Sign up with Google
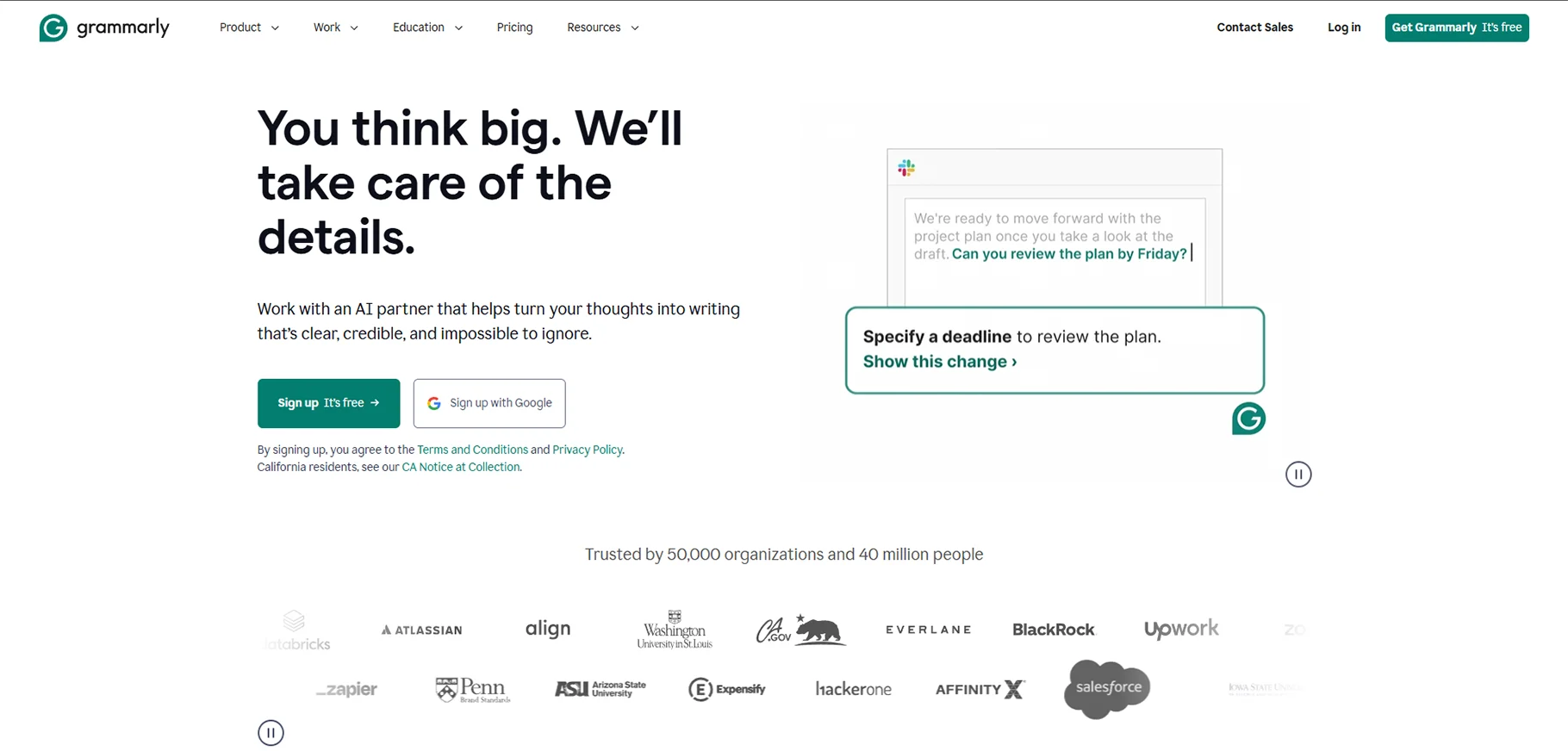The image size is (1568, 751). [489, 403]
